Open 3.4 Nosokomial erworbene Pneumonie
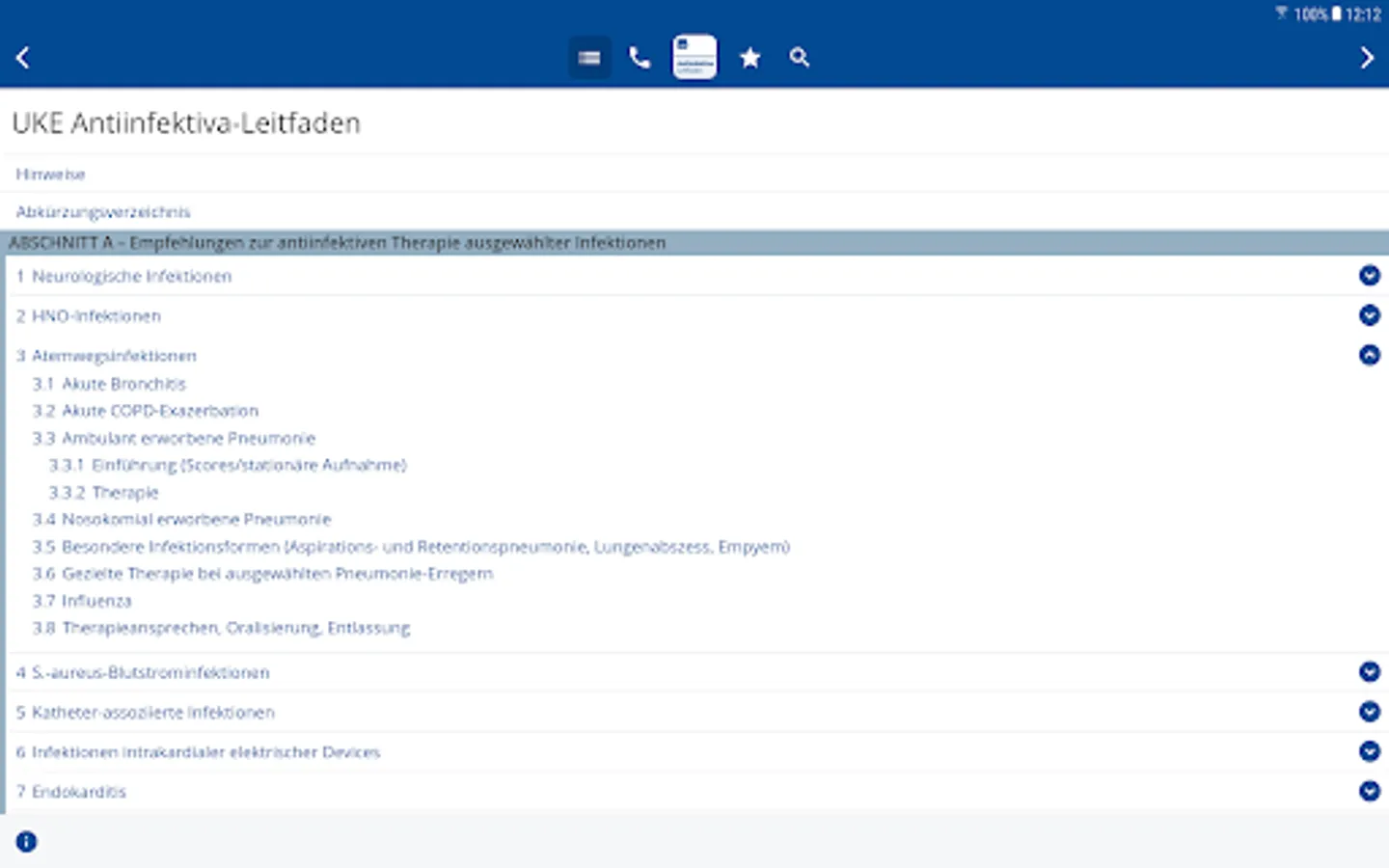 pos(181,520)
